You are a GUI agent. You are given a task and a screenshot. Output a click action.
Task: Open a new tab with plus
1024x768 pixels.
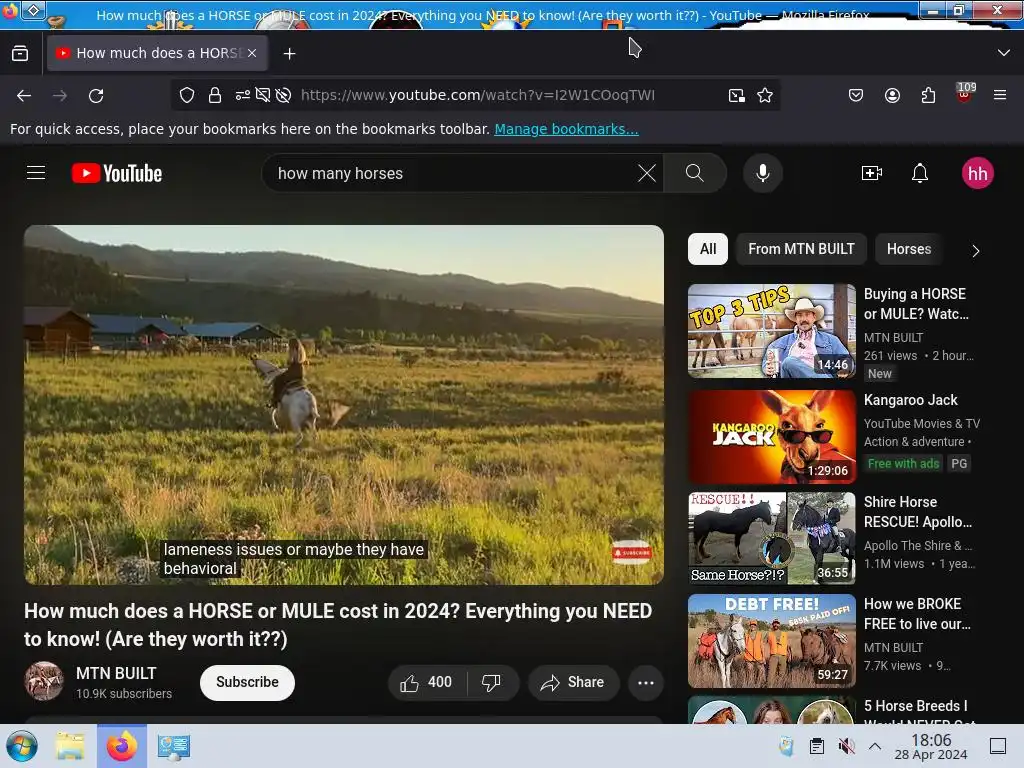(289, 54)
